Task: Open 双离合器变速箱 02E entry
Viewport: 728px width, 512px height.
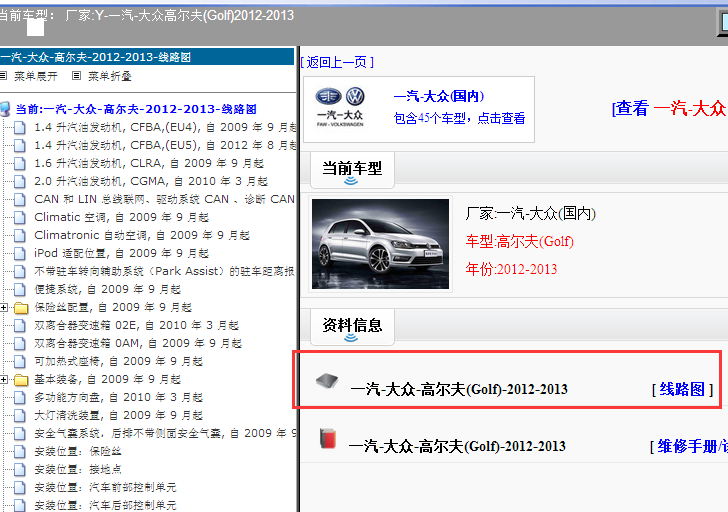Action: tap(136, 326)
